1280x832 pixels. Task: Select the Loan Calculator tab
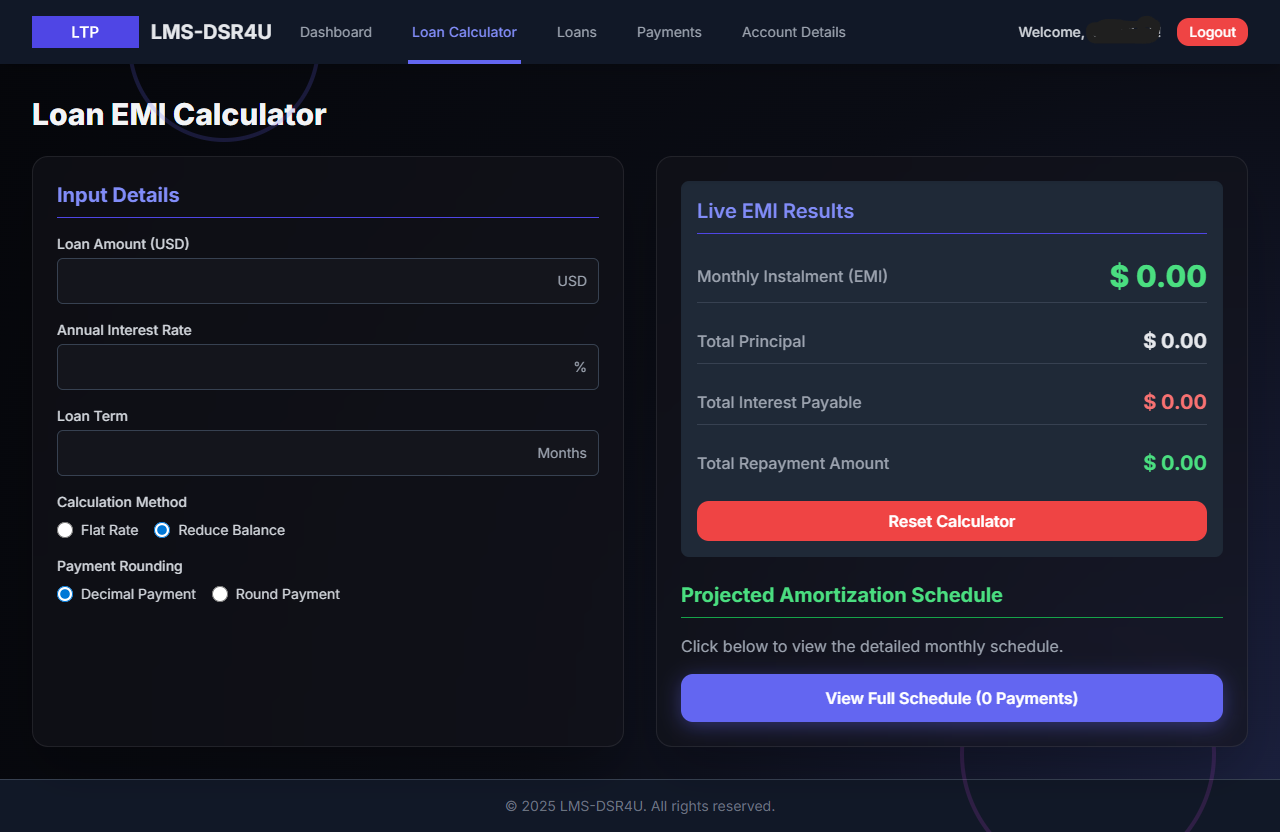pyautogui.click(x=464, y=31)
